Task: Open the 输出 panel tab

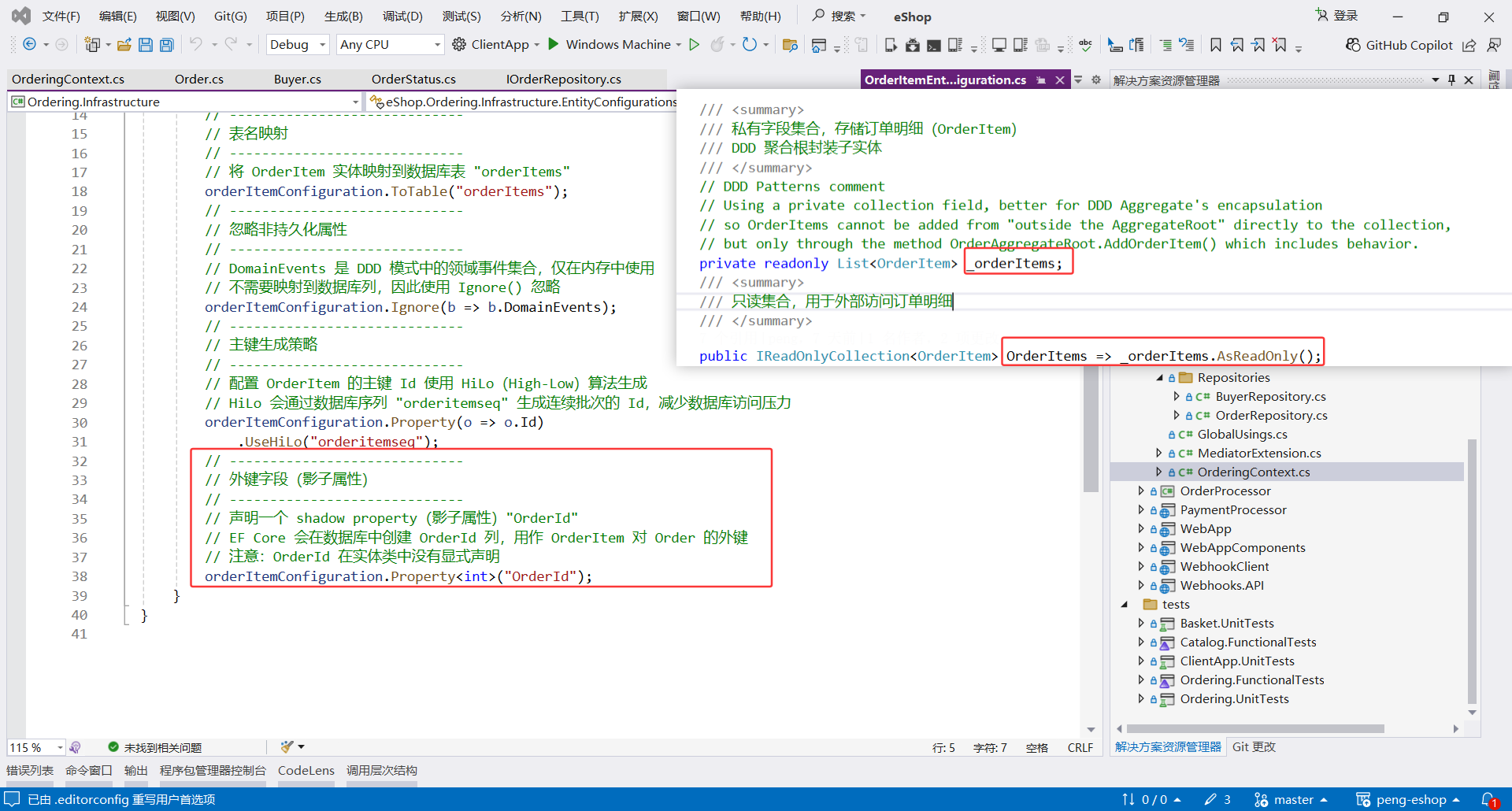Action: [136, 770]
